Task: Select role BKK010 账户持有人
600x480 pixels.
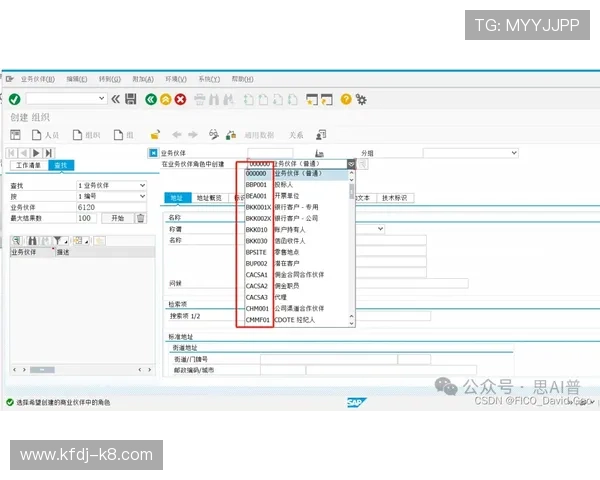Action: (x=297, y=230)
